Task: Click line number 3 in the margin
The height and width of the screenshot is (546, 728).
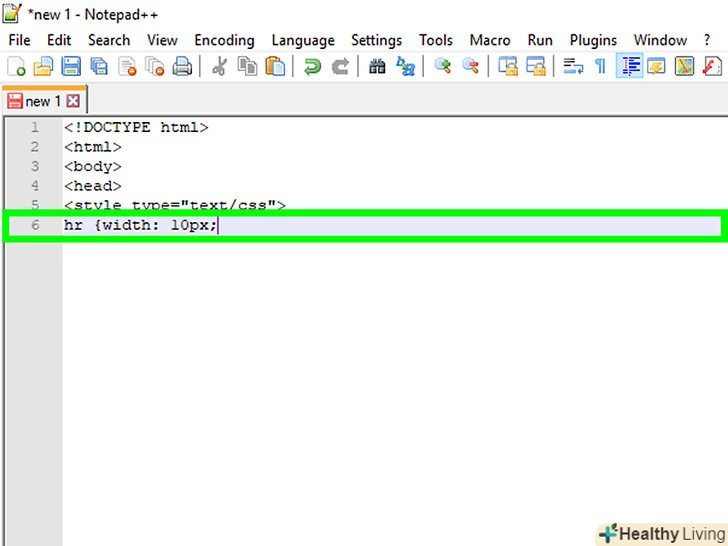Action: pyautogui.click(x=35, y=166)
